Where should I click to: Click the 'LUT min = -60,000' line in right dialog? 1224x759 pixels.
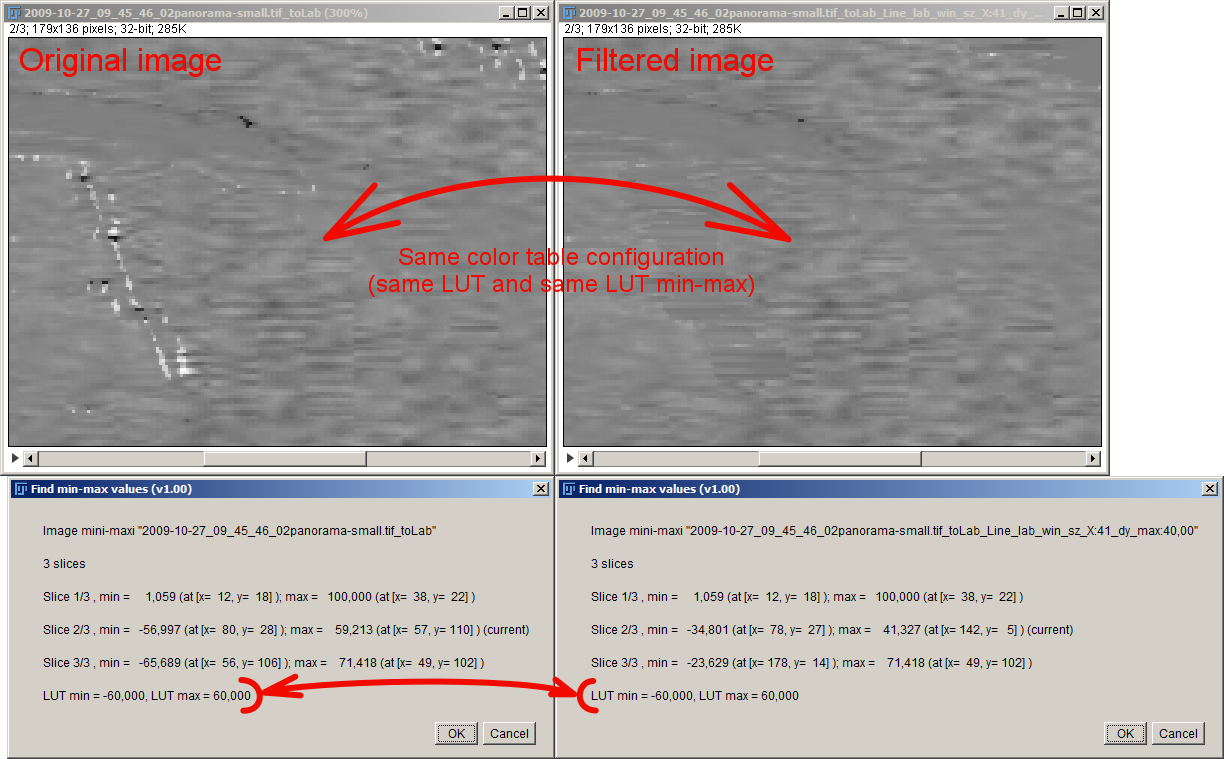695,695
